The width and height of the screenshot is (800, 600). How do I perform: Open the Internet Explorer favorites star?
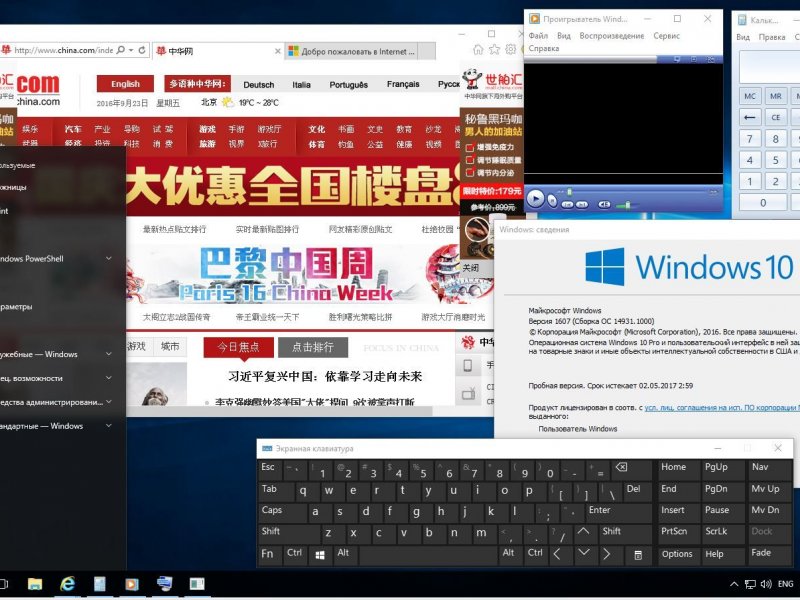tap(494, 49)
